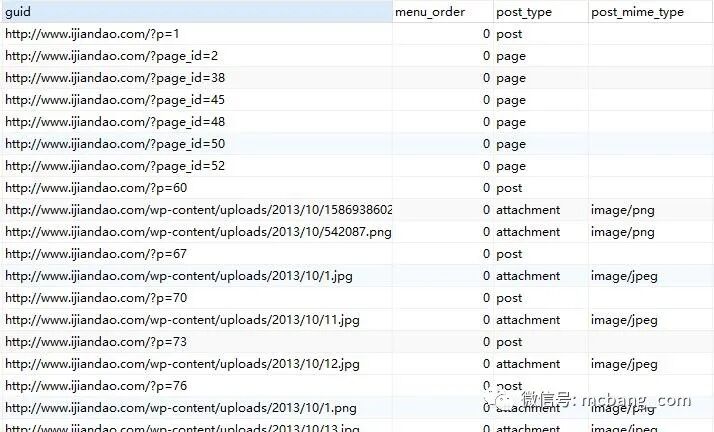714x432 pixels.
Task: Select the guid cell ending in ?page_id=38
Action: (x=197, y=78)
